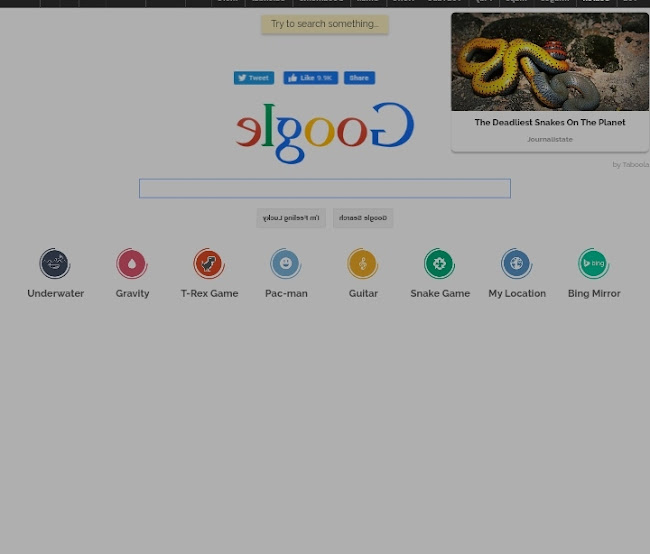Screen dimensions: 650x554
Task: Click the 'by Taboola' attribution link
Action: tap(631, 165)
